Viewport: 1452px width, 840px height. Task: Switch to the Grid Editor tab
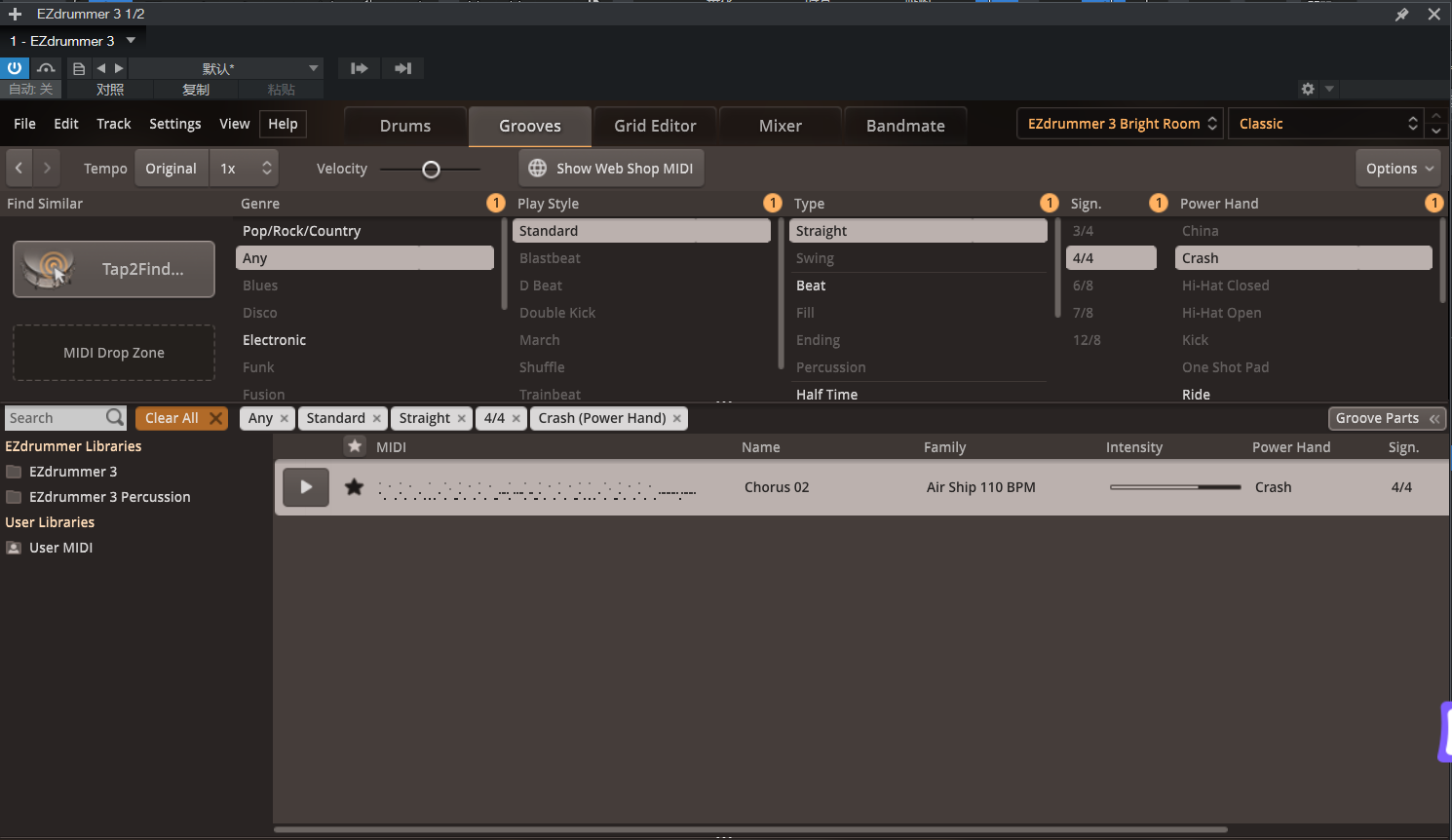pyautogui.click(x=655, y=126)
